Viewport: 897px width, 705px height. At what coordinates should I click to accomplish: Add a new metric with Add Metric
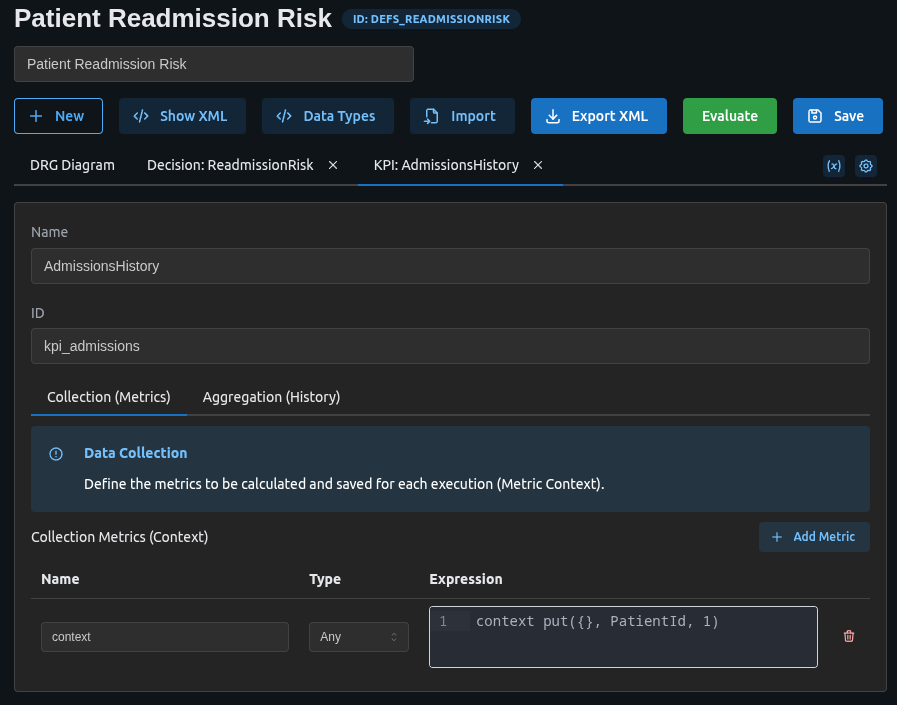click(x=814, y=537)
